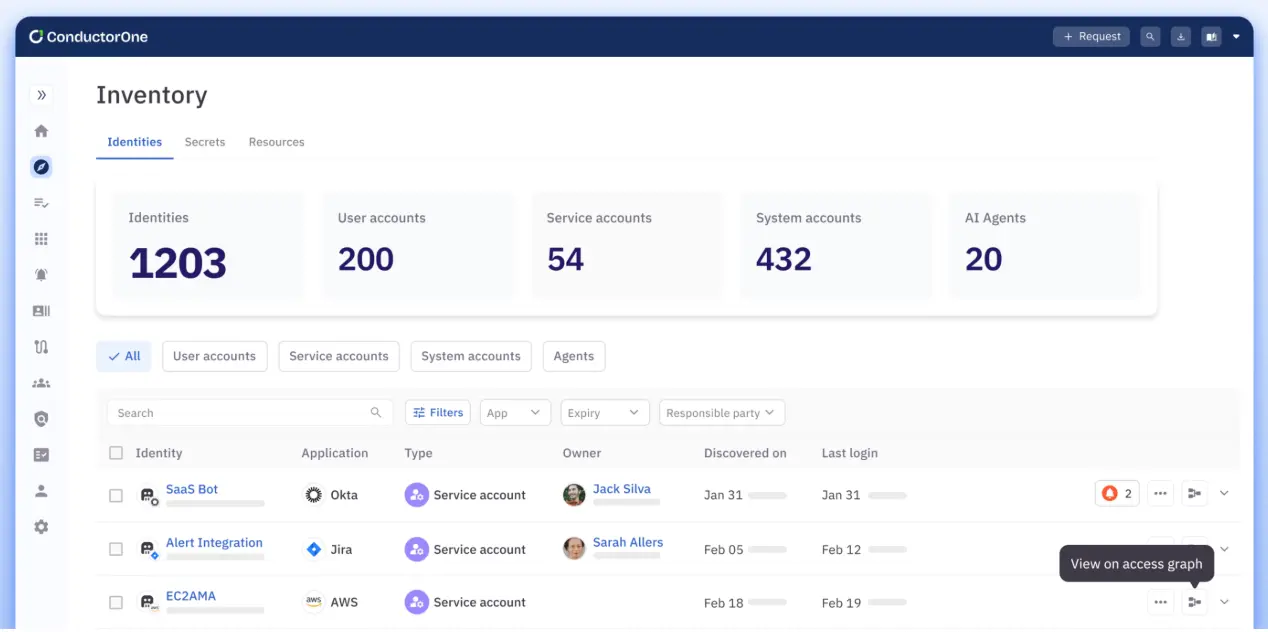This screenshot has height=632, width=1268.
Task: Toggle the select-all Identity header checkbox
Action: 116,453
